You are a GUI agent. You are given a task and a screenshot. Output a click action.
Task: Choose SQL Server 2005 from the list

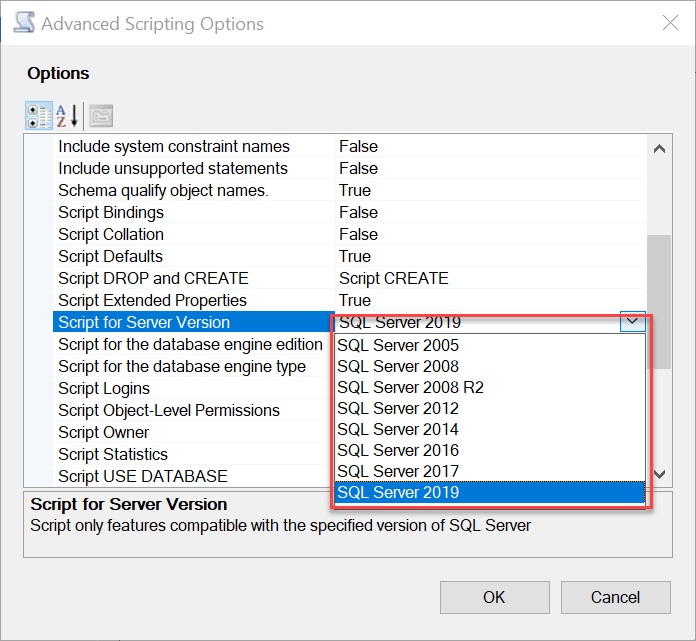(490, 345)
